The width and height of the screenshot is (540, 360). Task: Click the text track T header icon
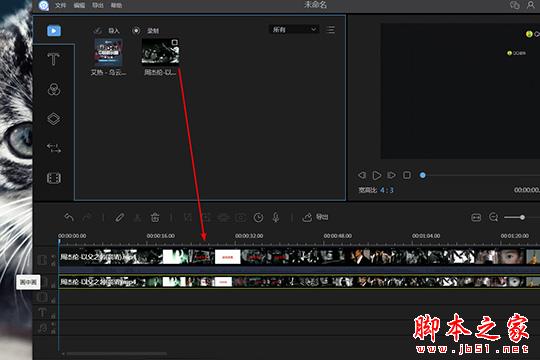pyautogui.click(x=42, y=313)
